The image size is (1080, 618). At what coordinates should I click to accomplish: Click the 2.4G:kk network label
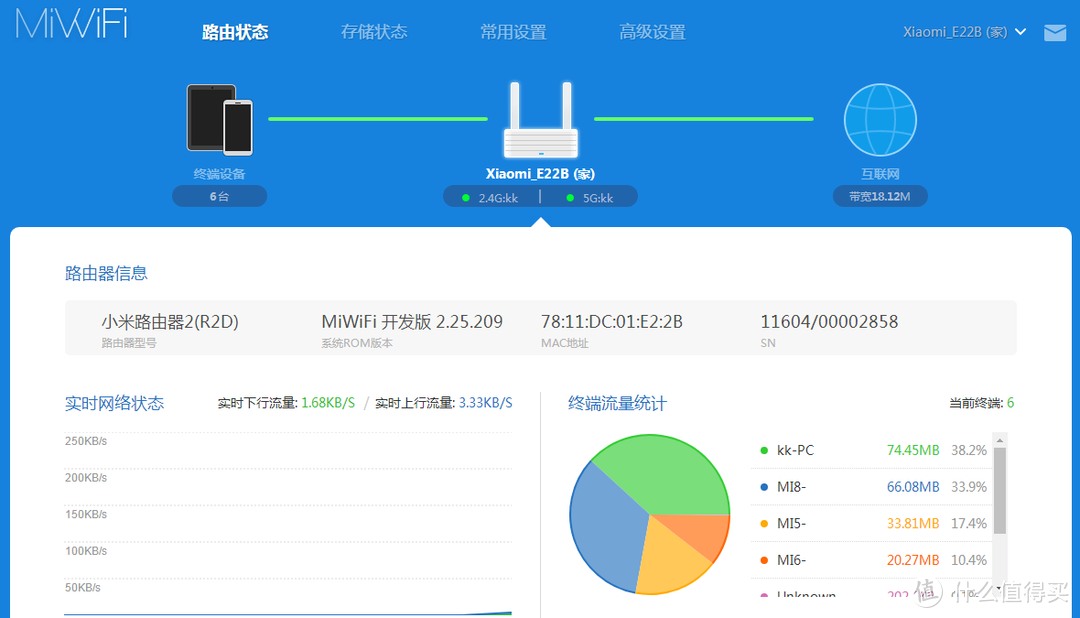coord(497,198)
